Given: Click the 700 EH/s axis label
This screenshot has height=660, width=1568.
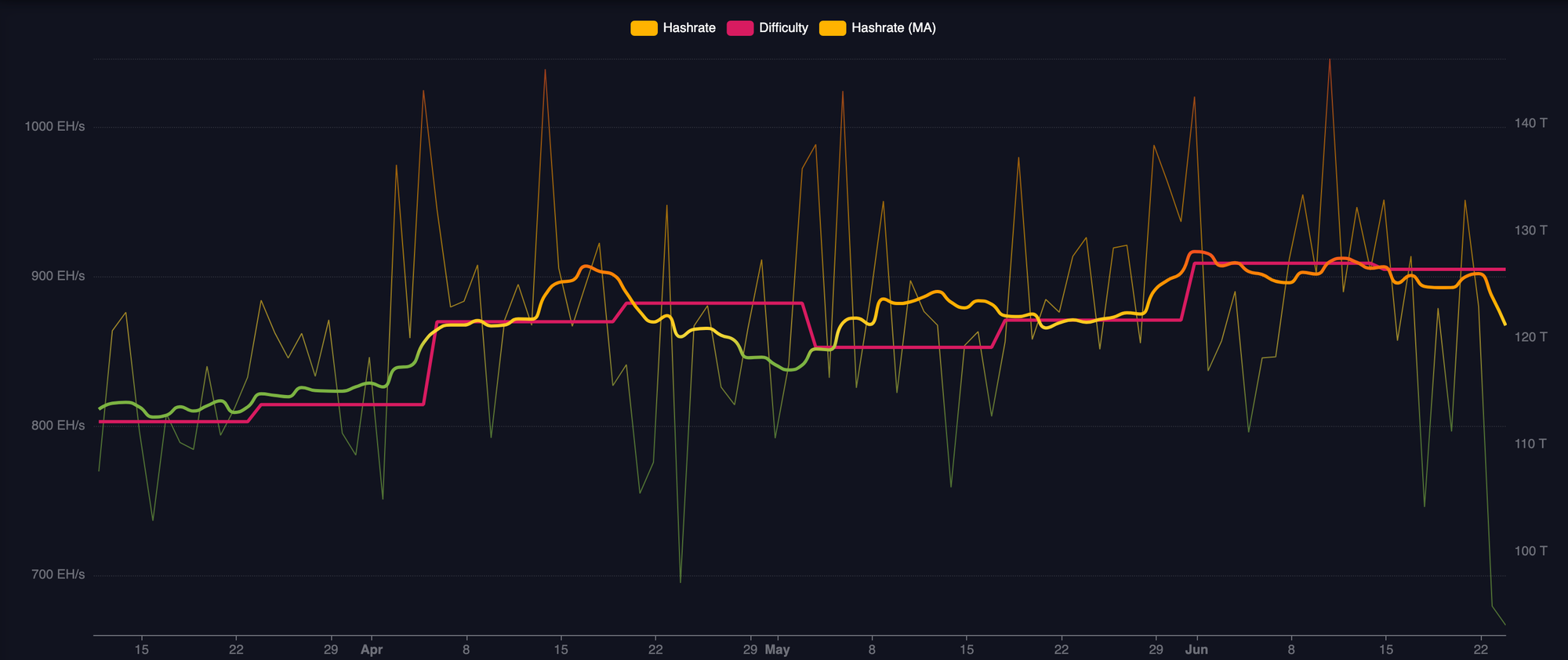Looking at the screenshot, I should 58,575.
